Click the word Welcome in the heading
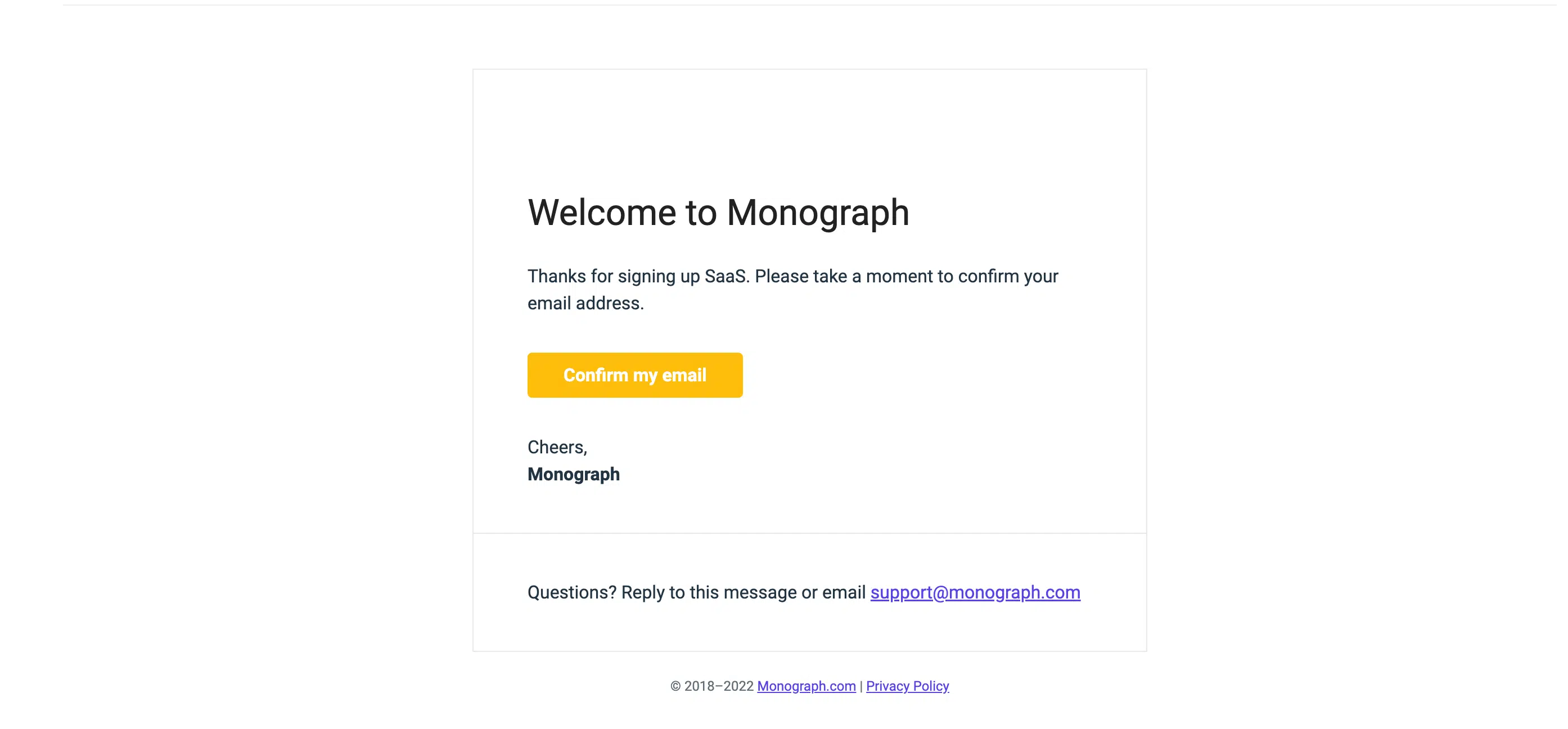1568x729 pixels. [601, 213]
